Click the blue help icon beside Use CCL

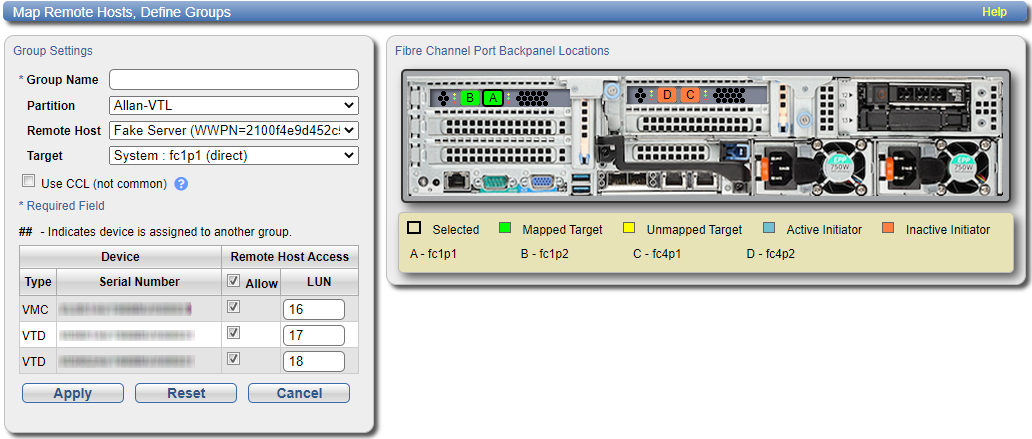pos(181,184)
